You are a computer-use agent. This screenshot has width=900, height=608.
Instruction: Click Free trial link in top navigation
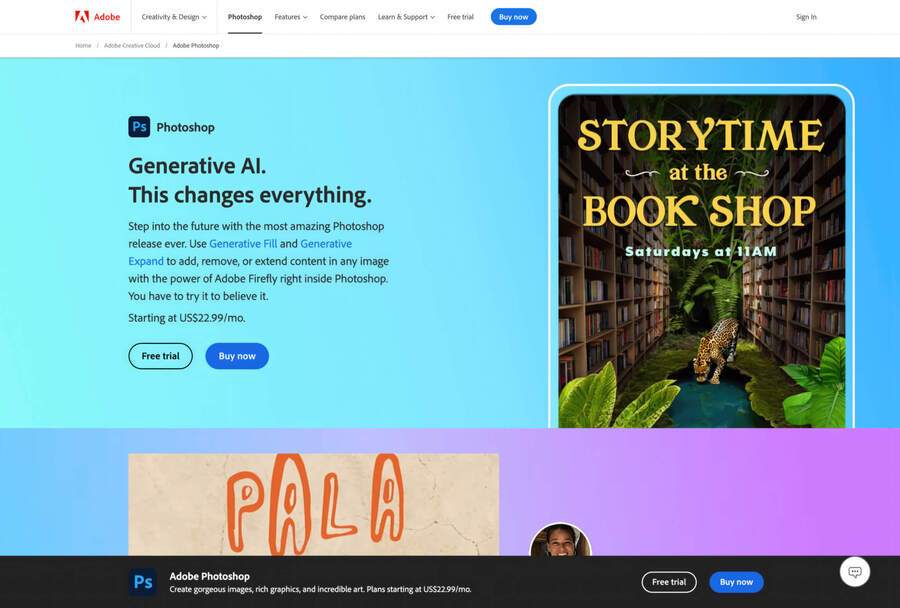[460, 17]
